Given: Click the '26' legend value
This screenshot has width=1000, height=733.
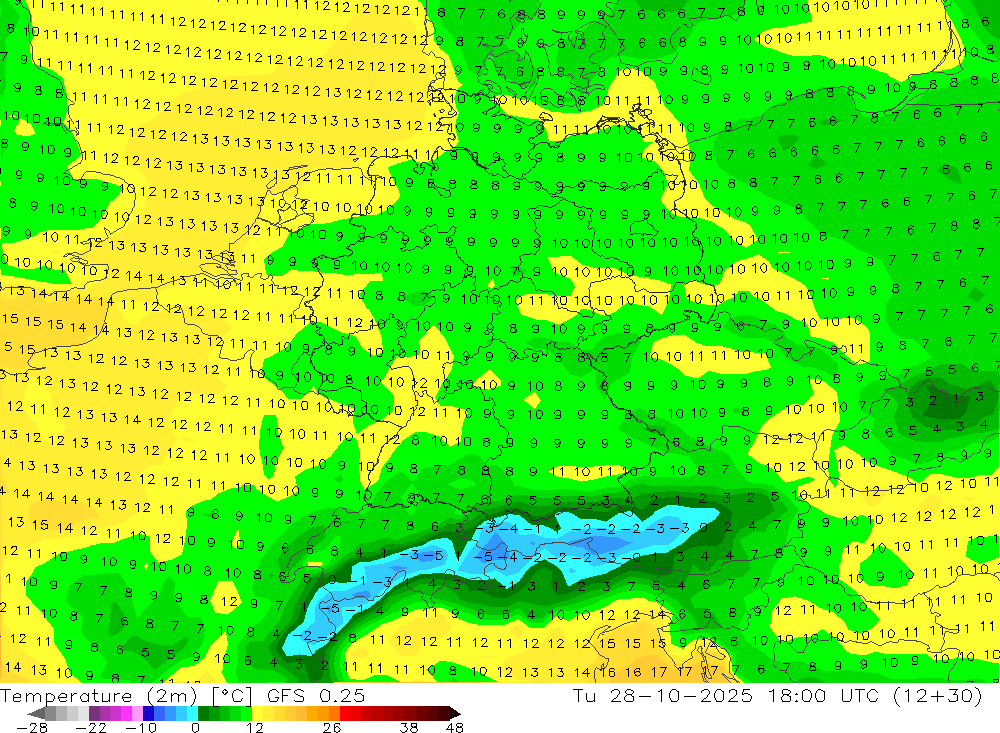Looking at the screenshot, I should [332, 727].
